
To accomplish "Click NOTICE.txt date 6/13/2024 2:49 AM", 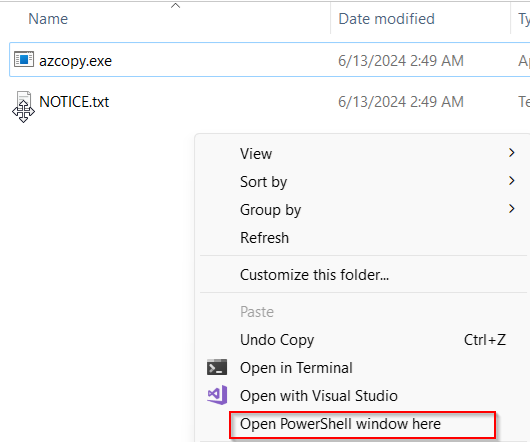I will tap(401, 102).
